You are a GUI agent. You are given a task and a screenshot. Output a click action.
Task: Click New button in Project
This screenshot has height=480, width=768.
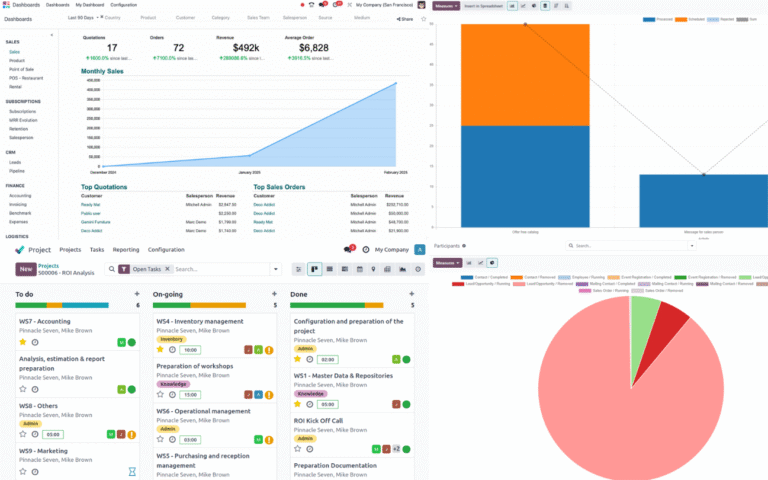click(x=26, y=269)
